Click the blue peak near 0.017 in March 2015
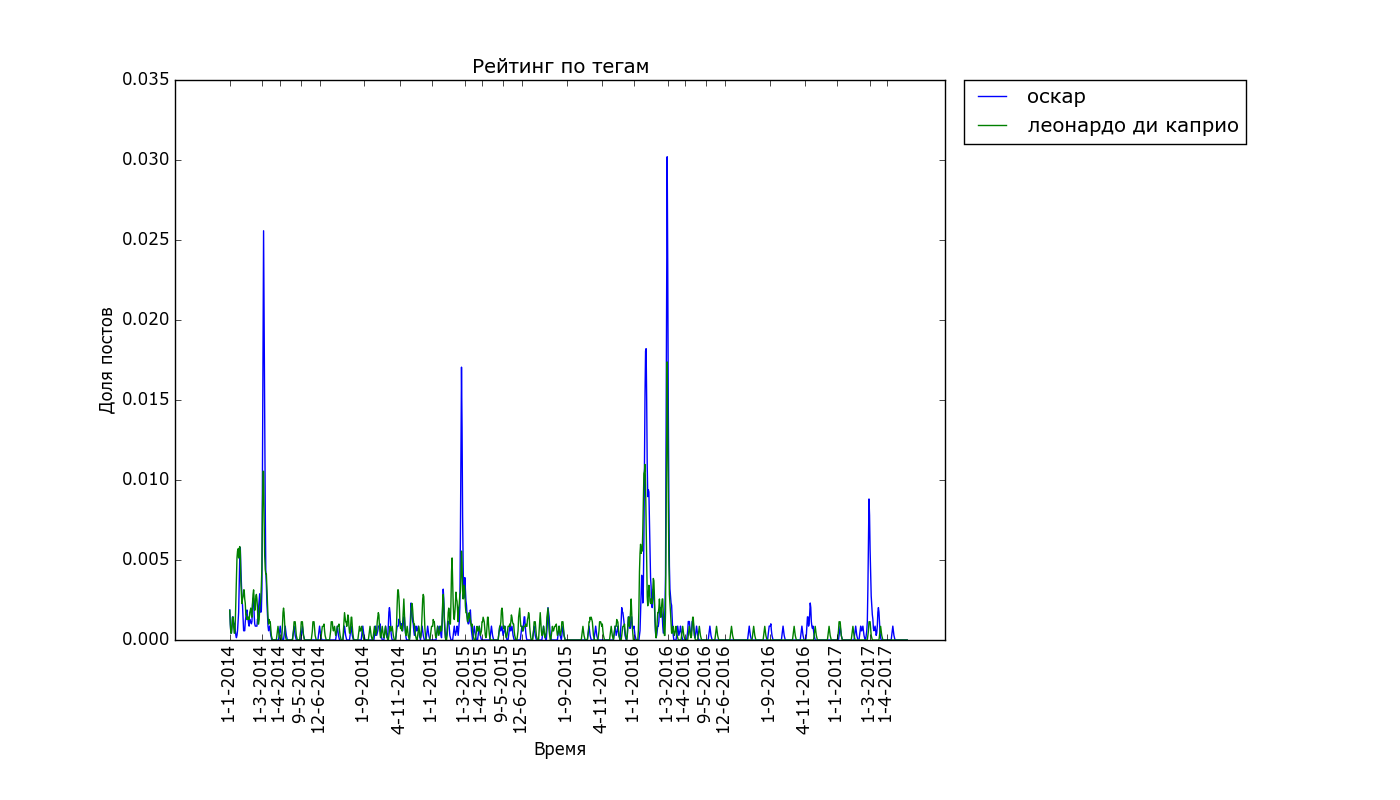This screenshot has width=1400, height=800. pos(461,367)
